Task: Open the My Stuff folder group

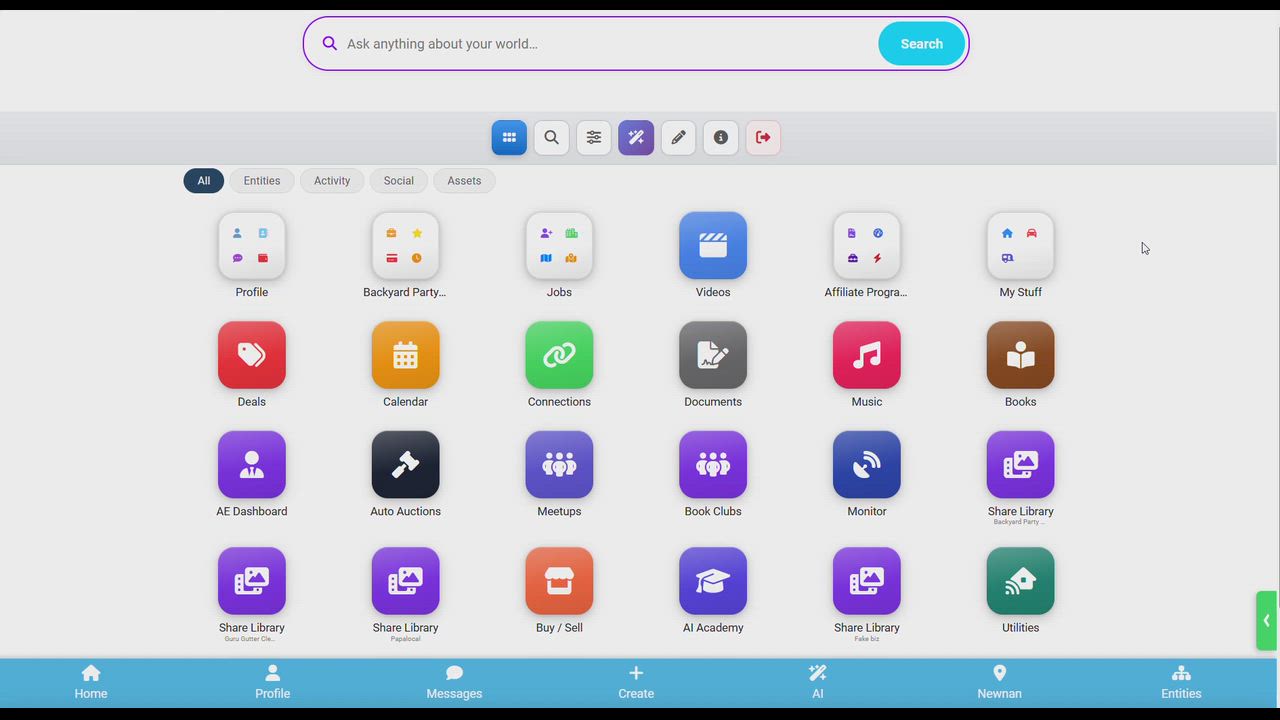Action: (1020, 246)
